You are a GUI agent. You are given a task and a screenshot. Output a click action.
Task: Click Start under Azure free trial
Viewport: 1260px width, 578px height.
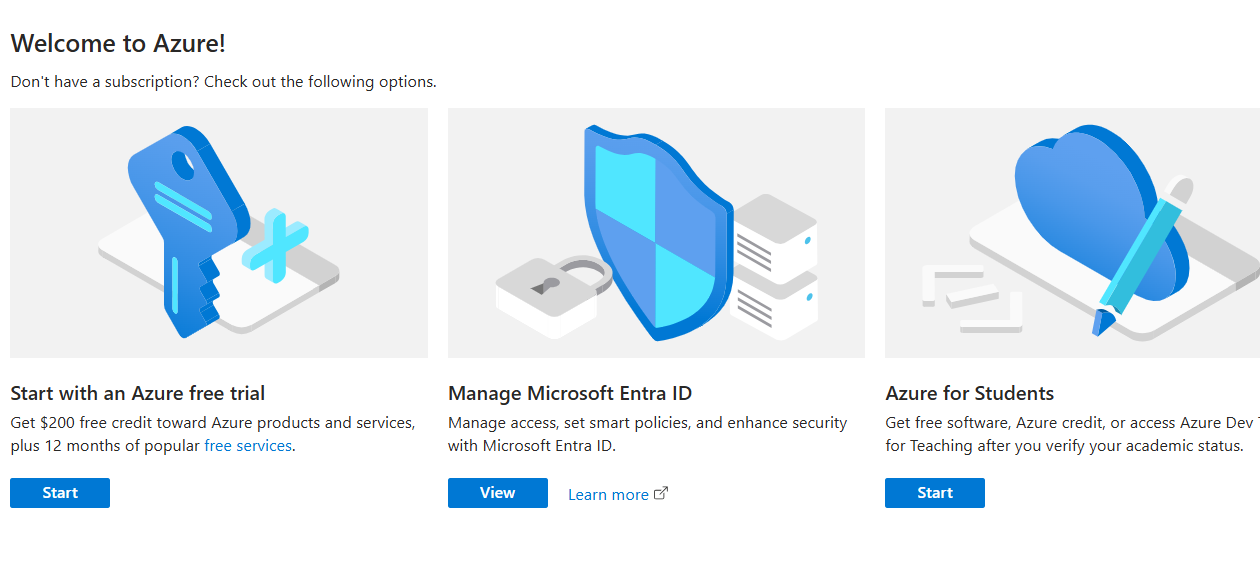pyautogui.click(x=60, y=493)
